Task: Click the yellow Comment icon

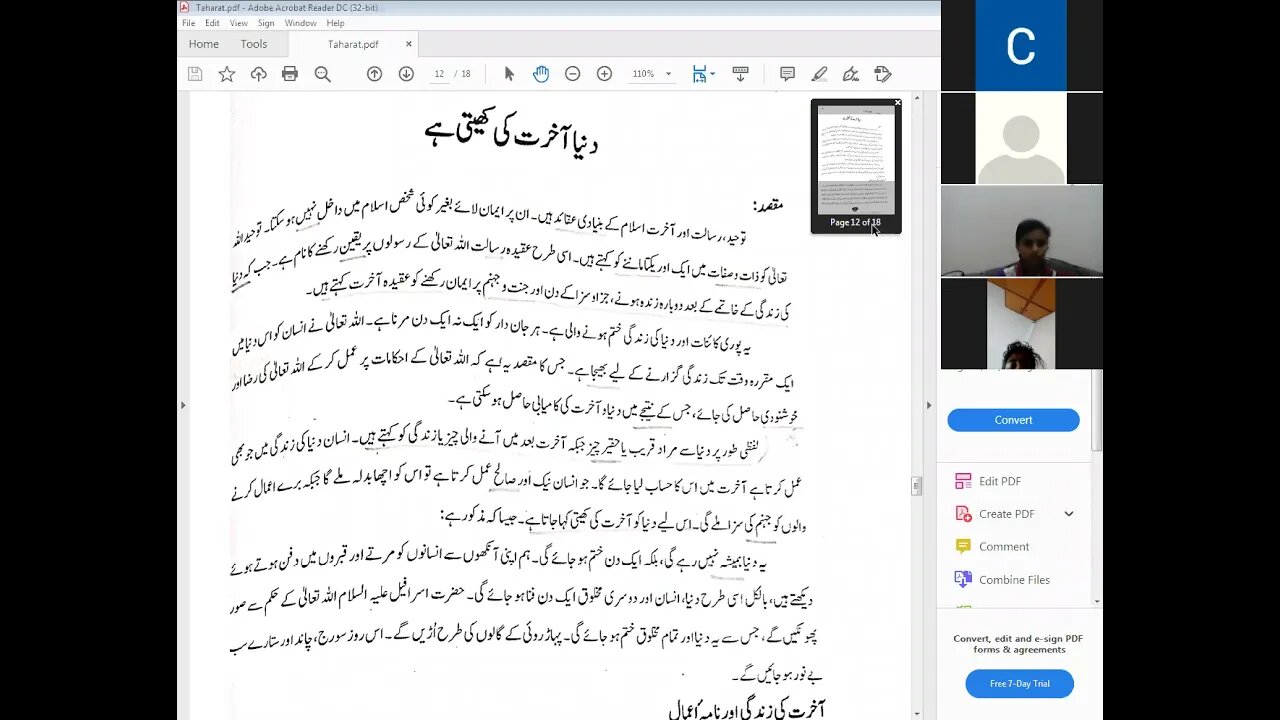Action: [x=963, y=547]
